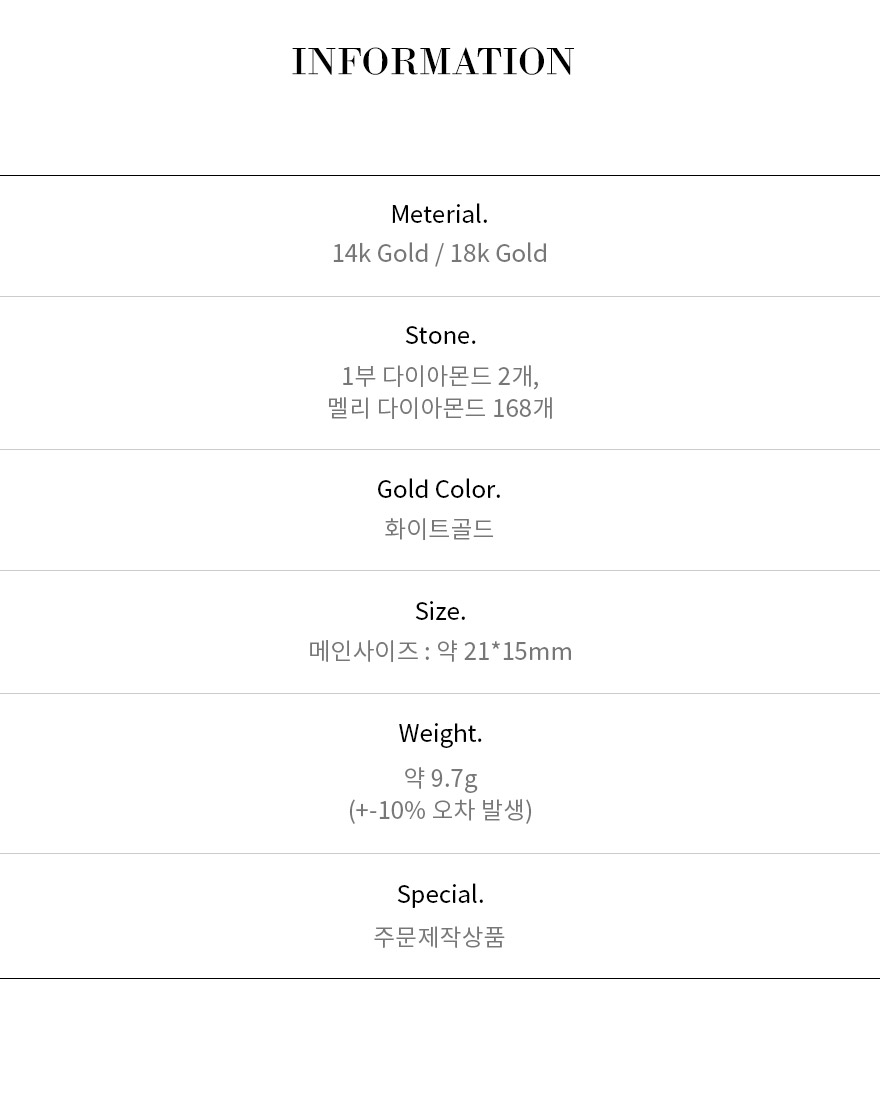Click the INFORMATION heading
Viewport: 880px width, 1096px height.
click(433, 62)
